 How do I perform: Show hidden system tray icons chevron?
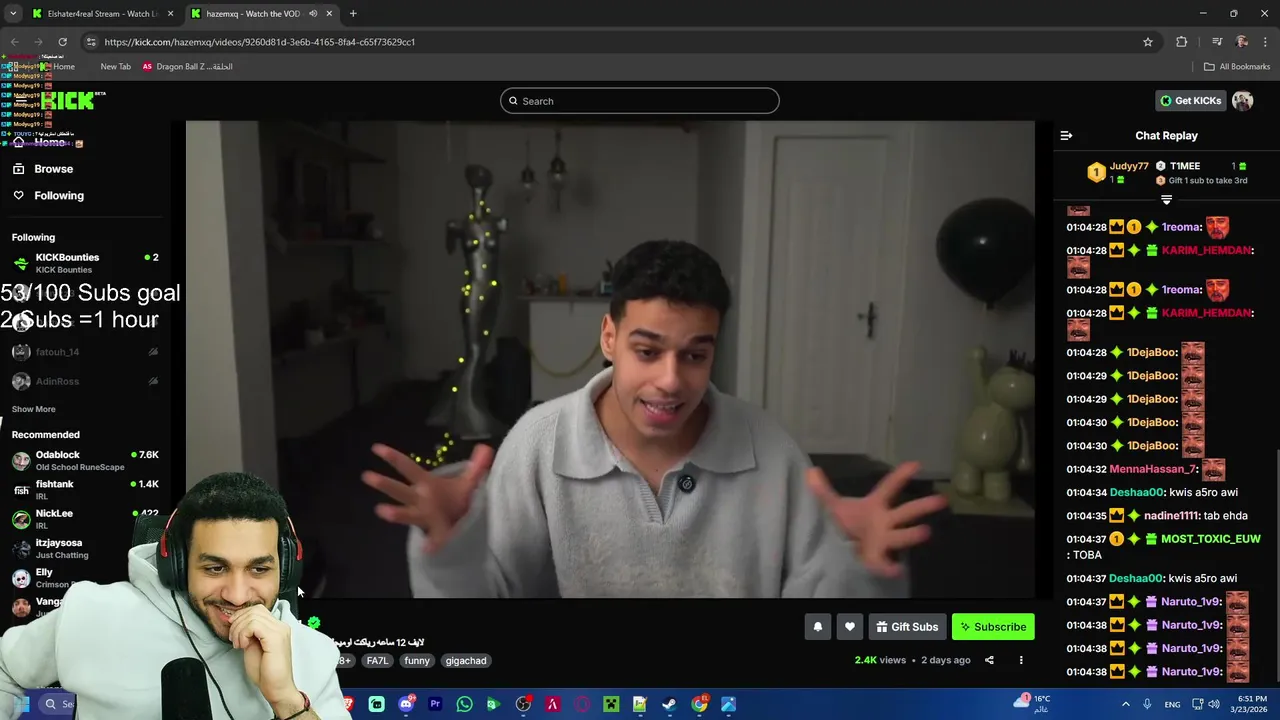click(x=1125, y=704)
